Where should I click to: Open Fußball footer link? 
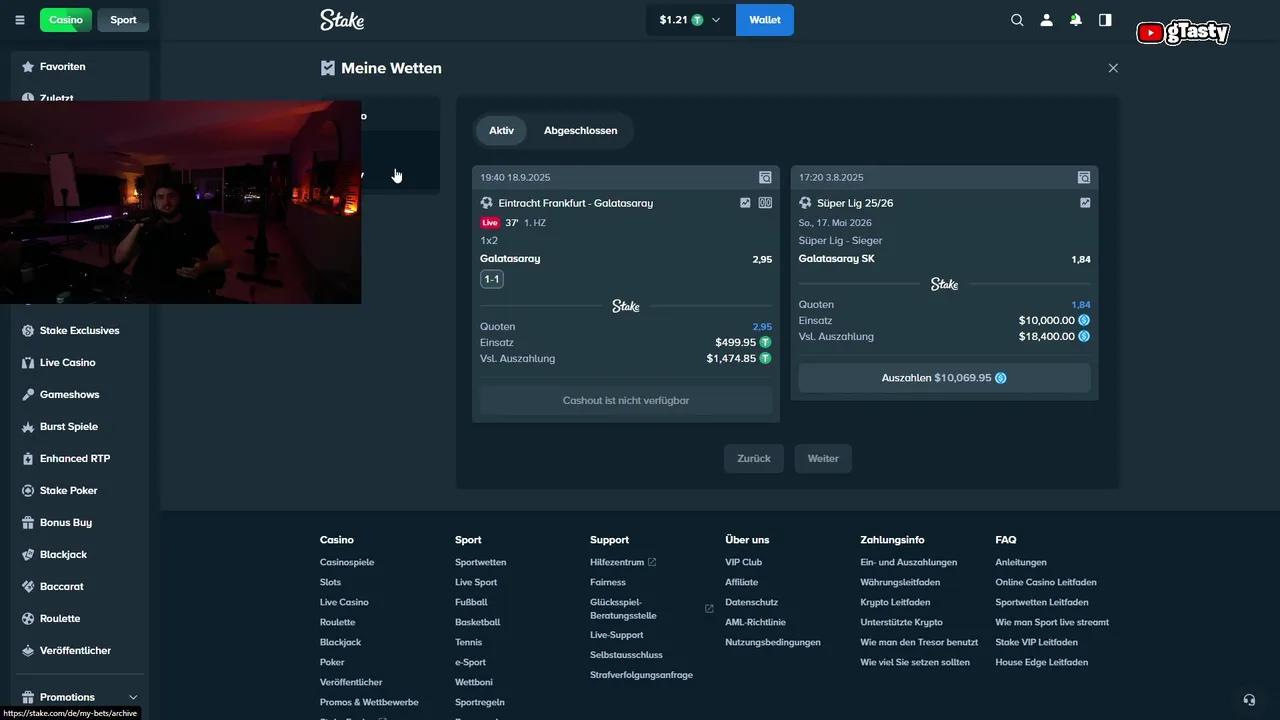(x=471, y=602)
